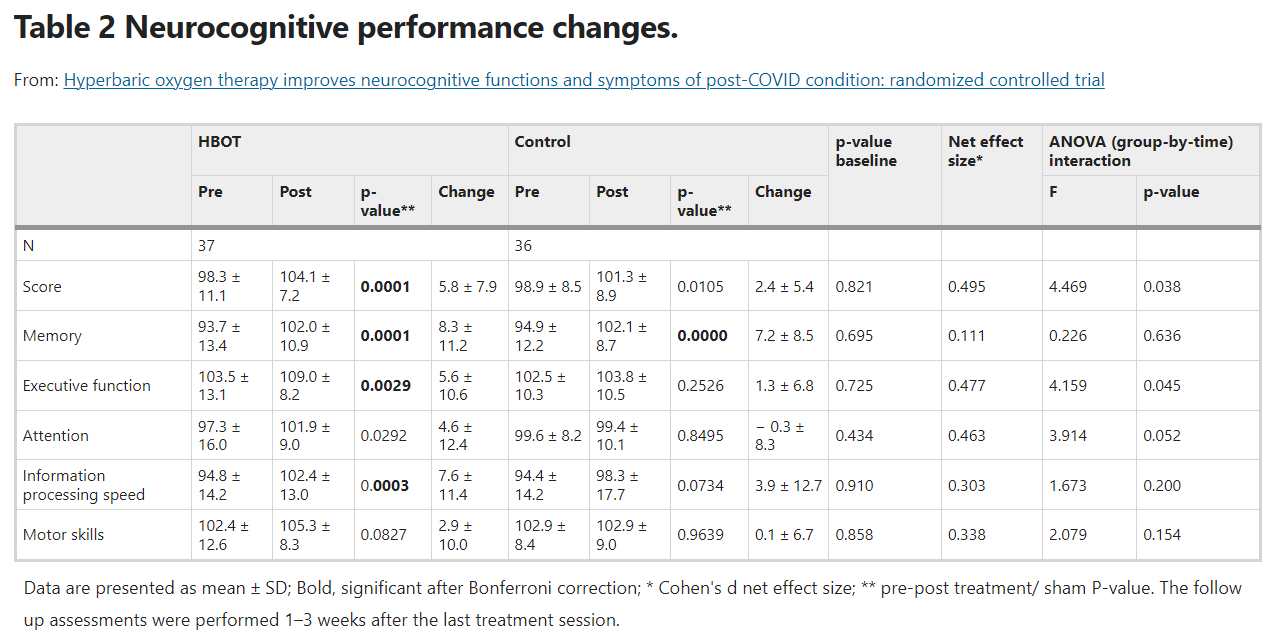Click the Control column group header
Screen dimensions: 1279x643
point(542,142)
